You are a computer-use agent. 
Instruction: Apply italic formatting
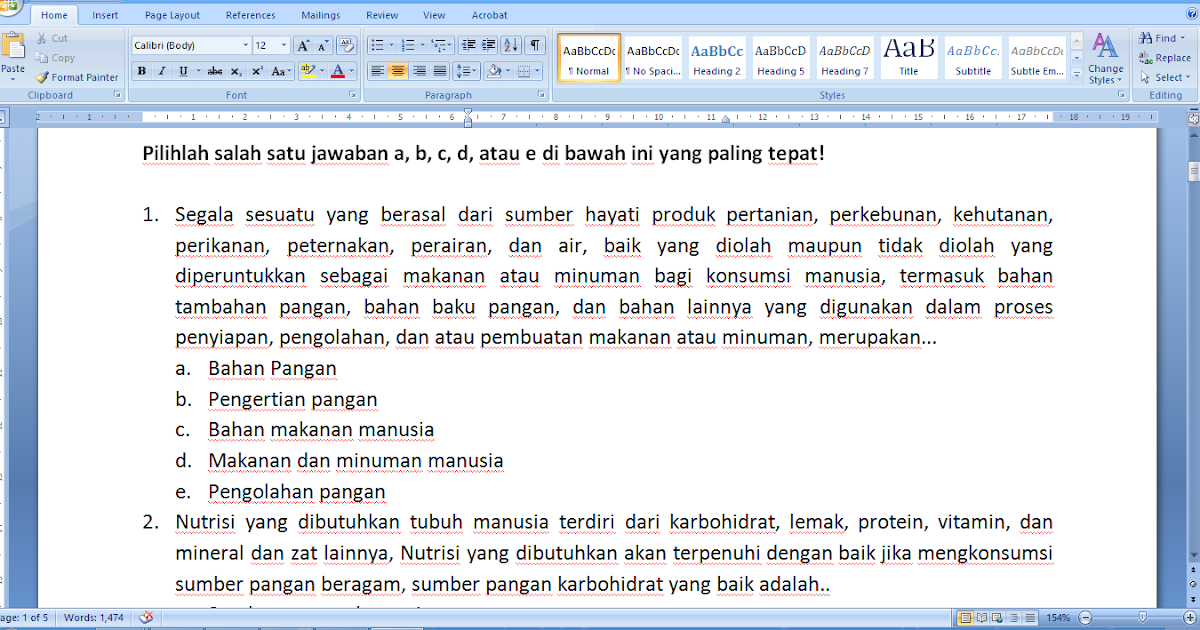pos(161,70)
